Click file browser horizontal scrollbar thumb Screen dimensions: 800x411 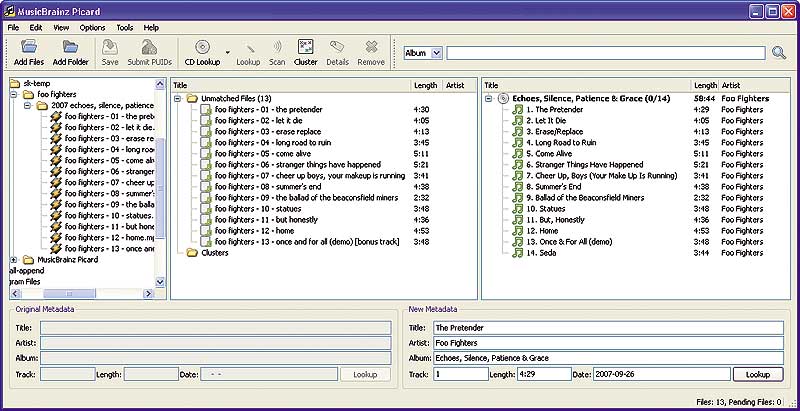click(69, 294)
